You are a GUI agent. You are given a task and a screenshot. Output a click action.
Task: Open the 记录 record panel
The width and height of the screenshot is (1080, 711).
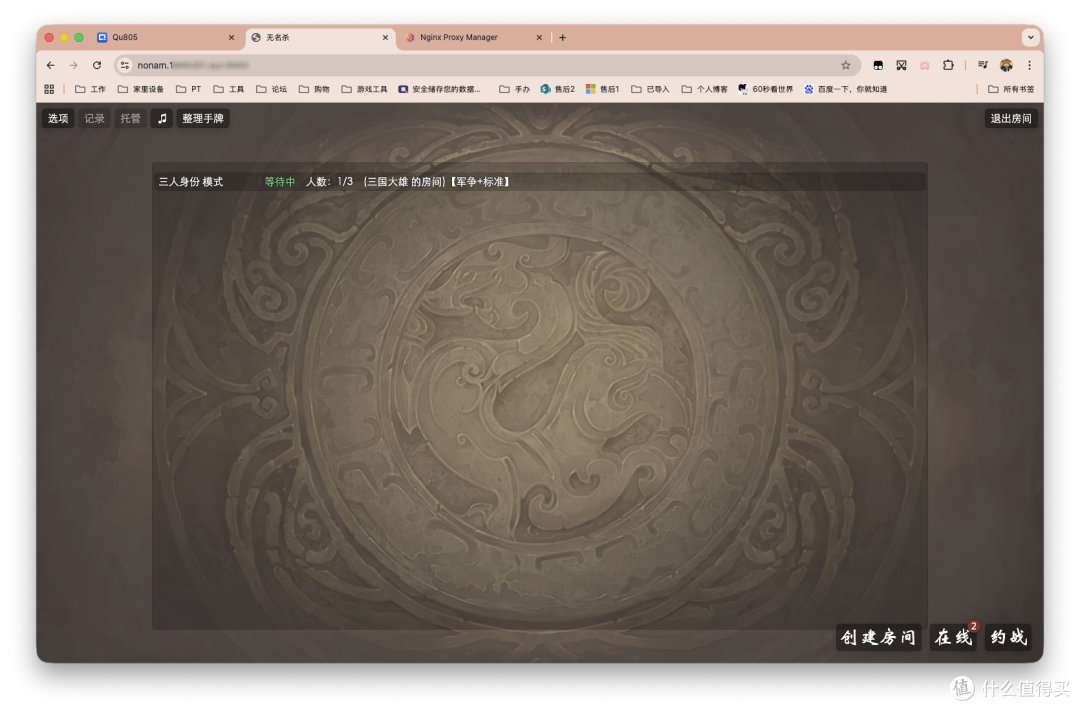point(94,118)
